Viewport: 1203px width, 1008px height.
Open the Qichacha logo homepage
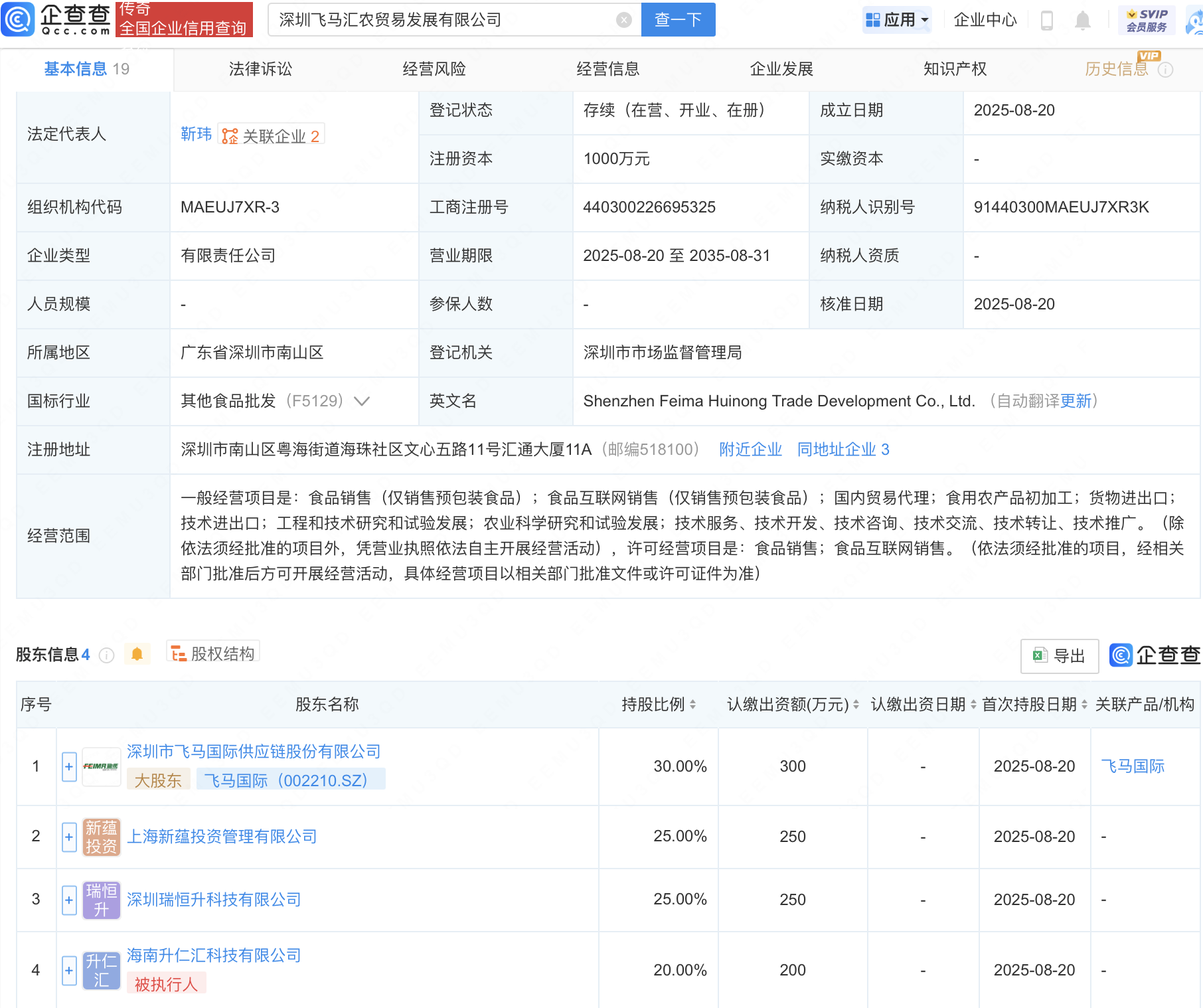(x=56, y=19)
